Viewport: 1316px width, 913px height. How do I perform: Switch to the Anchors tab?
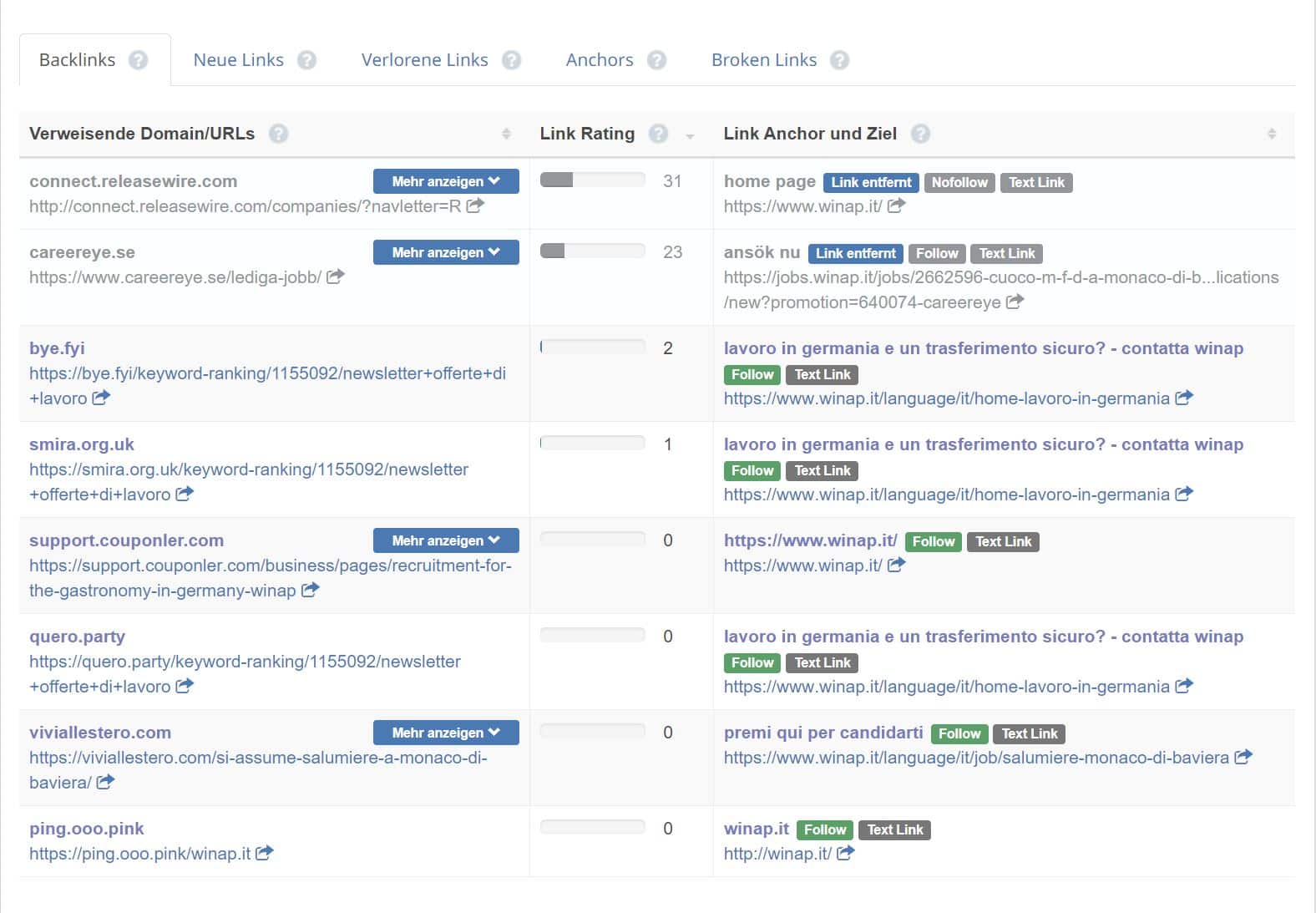click(599, 60)
